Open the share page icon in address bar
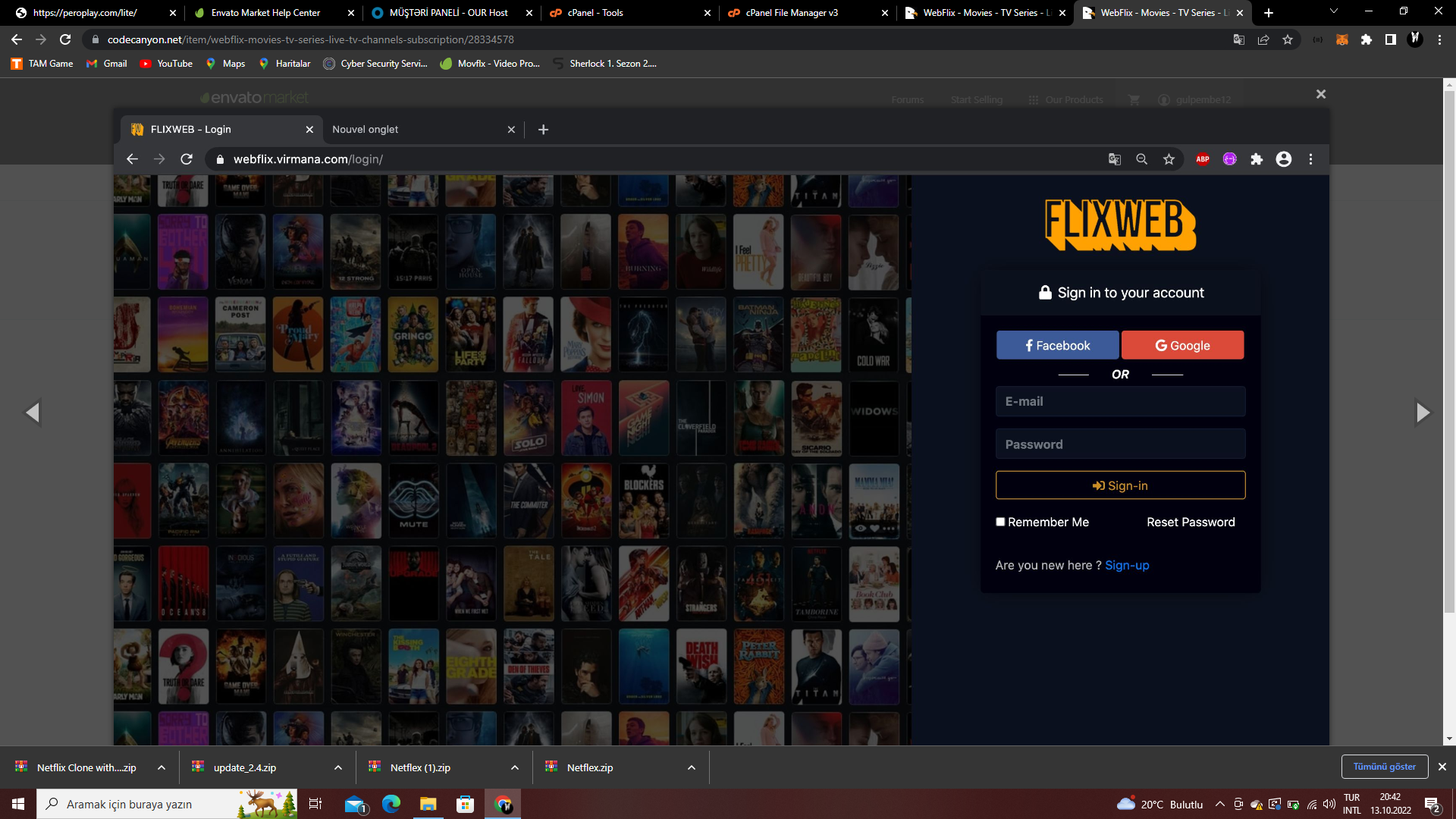 point(1263,39)
